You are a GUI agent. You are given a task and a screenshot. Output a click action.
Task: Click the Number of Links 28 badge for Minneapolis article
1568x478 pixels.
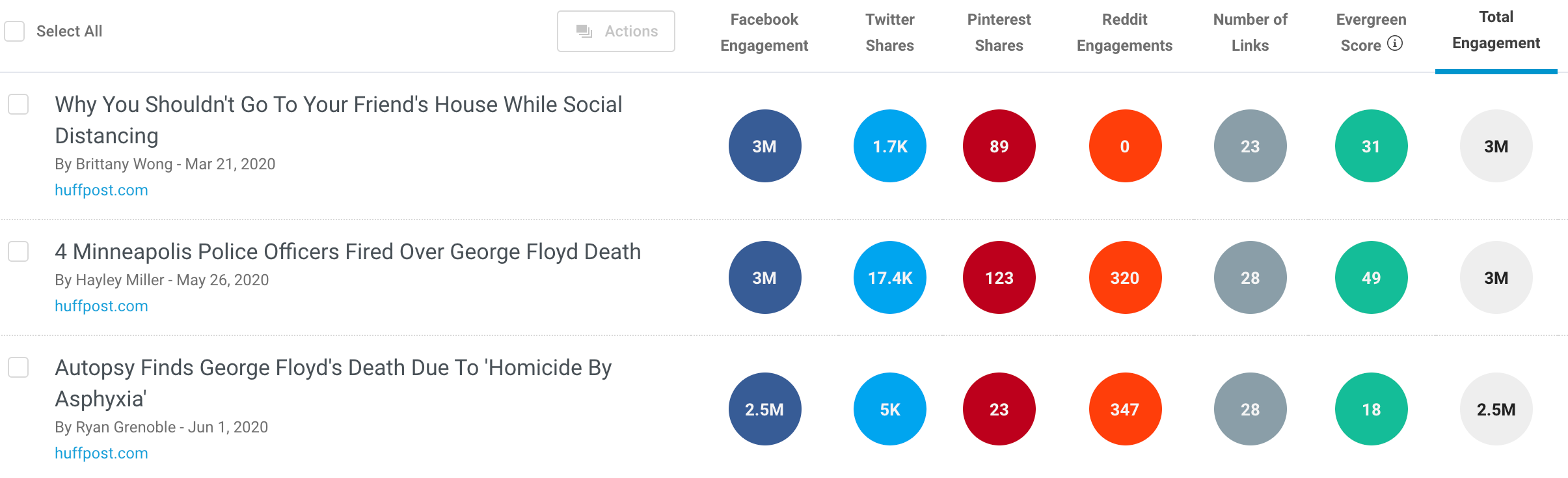(x=1250, y=277)
